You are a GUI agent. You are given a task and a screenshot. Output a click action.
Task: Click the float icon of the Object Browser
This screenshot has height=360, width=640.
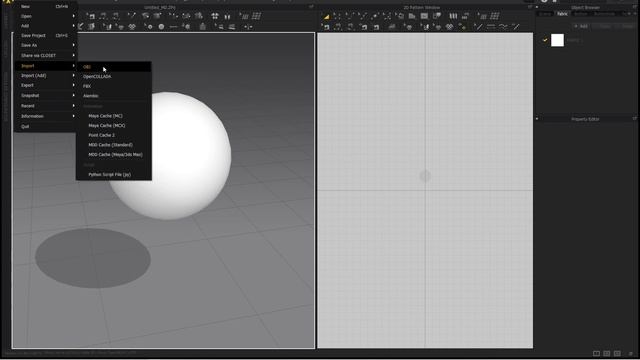tap(635, 7)
